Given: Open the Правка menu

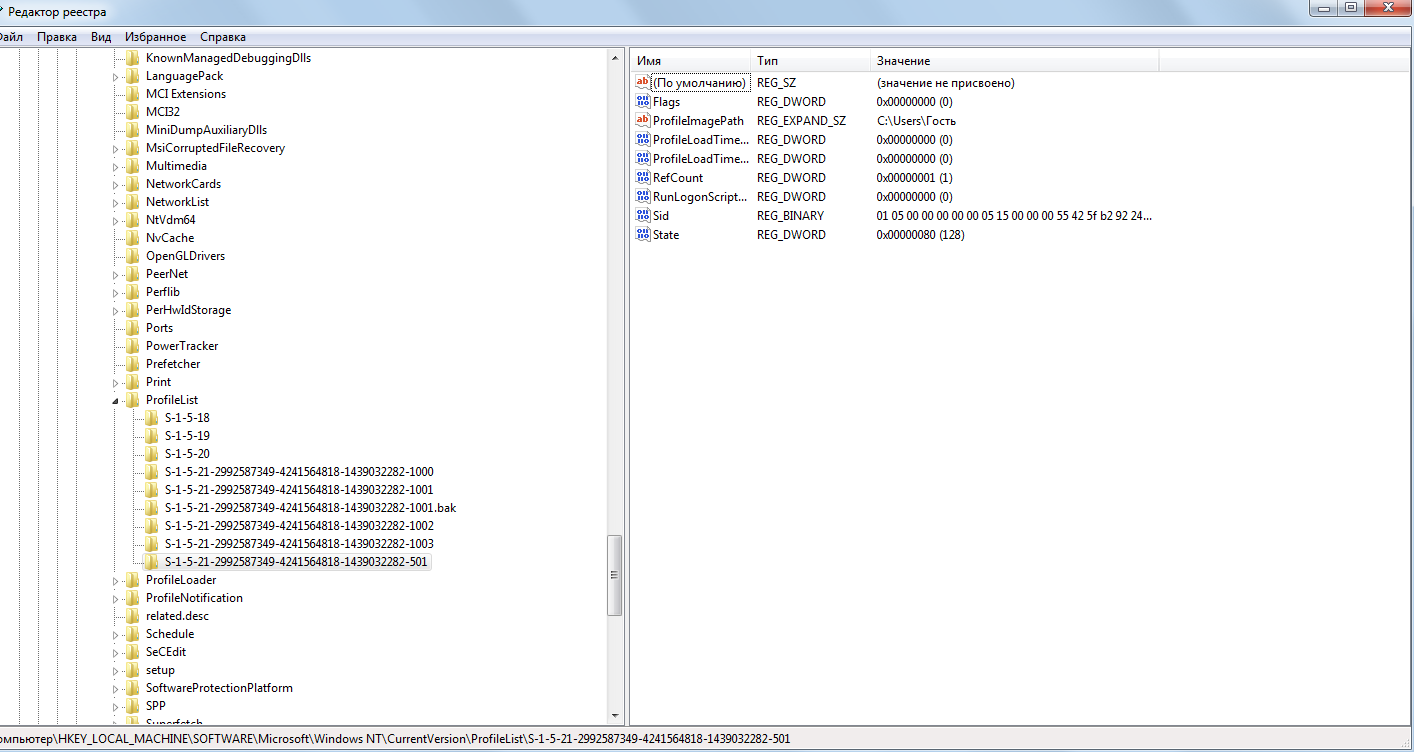Looking at the screenshot, I should [x=57, y=37].
